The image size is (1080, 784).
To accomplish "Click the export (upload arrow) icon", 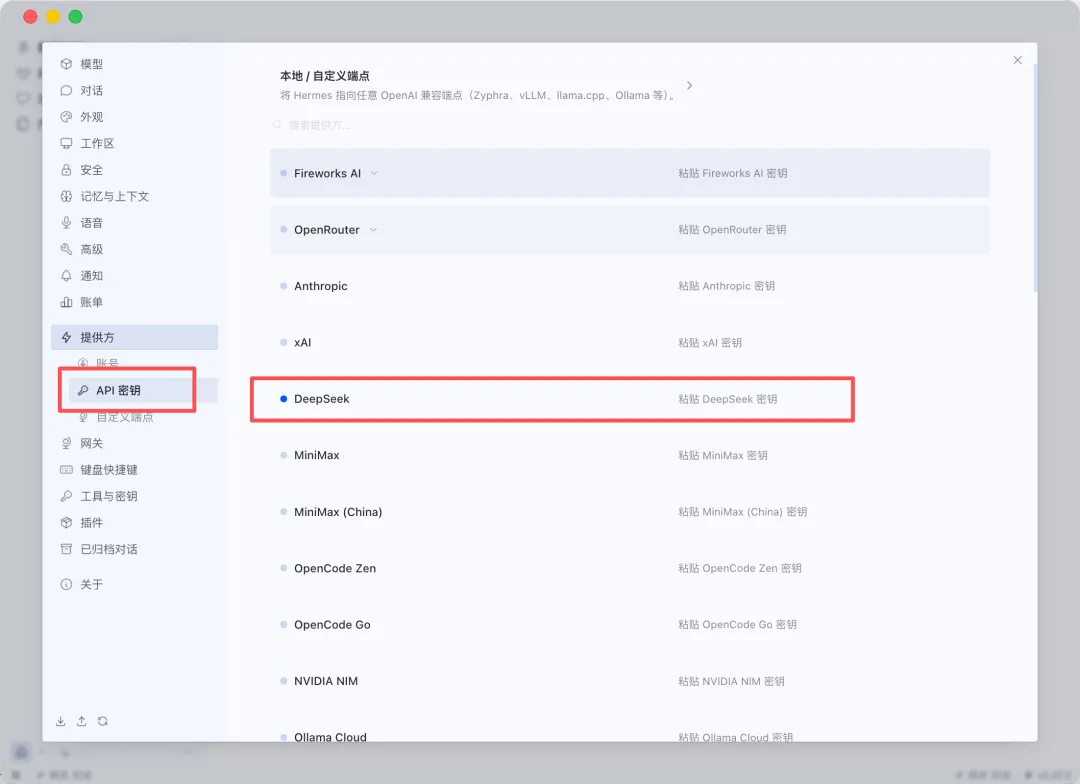I will pyautogui.click(x=81, y=721).
